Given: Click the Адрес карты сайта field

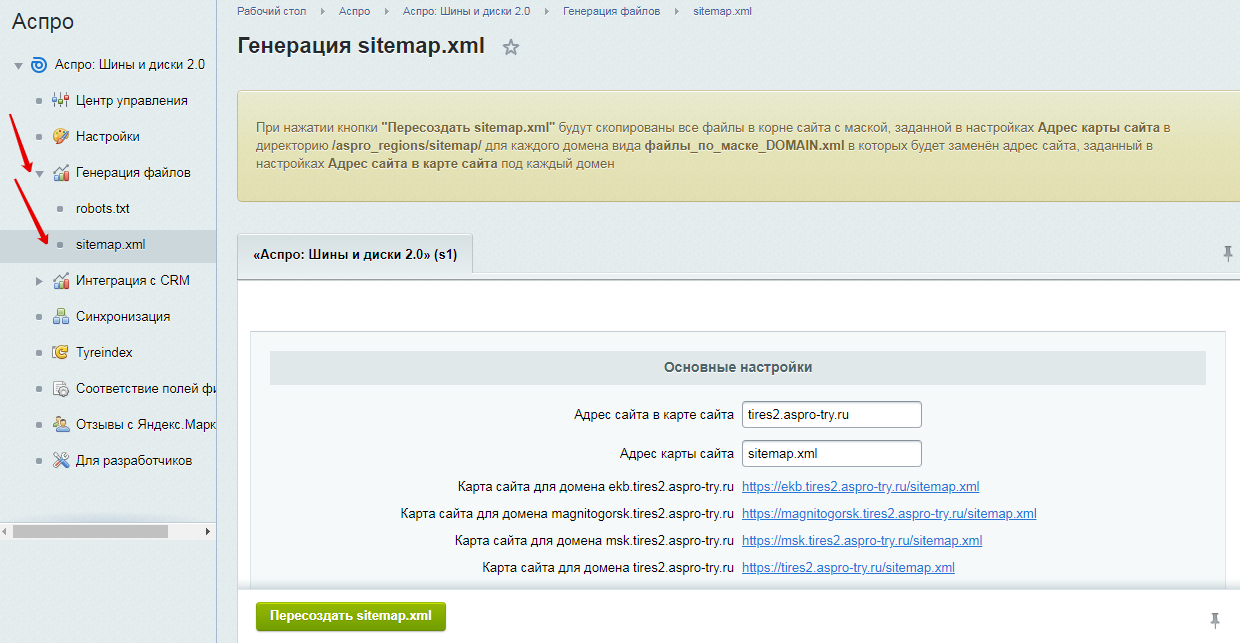Looking at the screenshot, I should coord(831,454).
